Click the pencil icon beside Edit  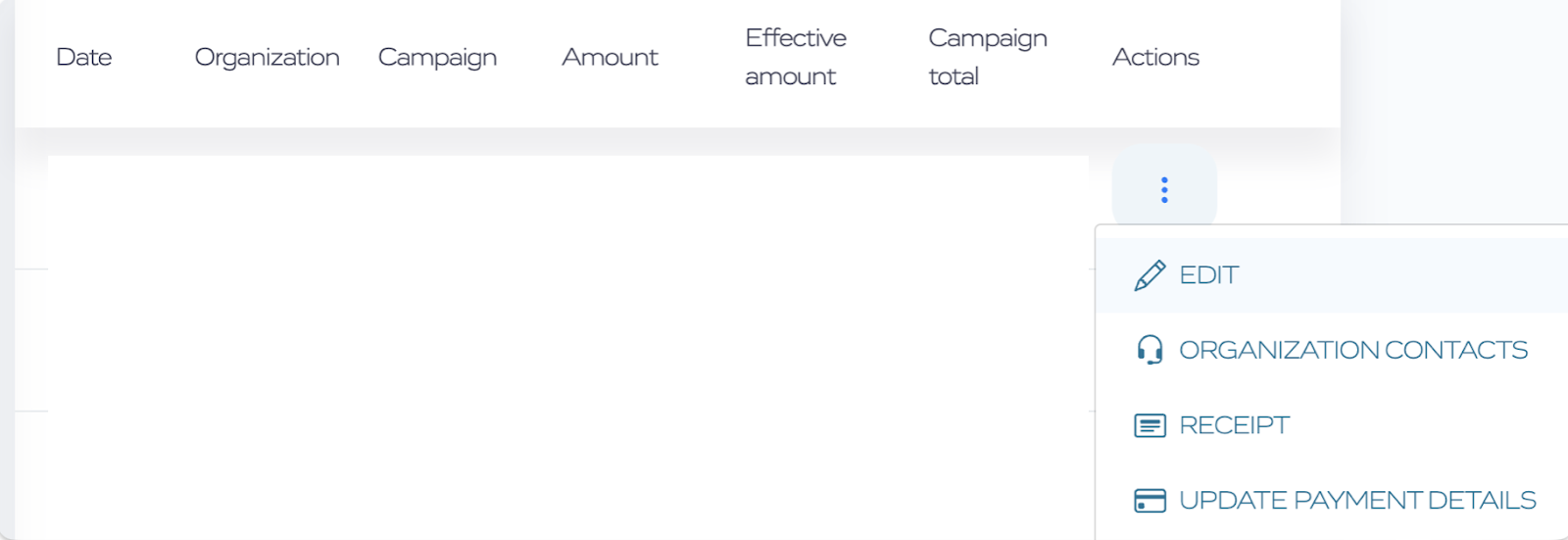pyautogui.click(x=1150, y=275)
